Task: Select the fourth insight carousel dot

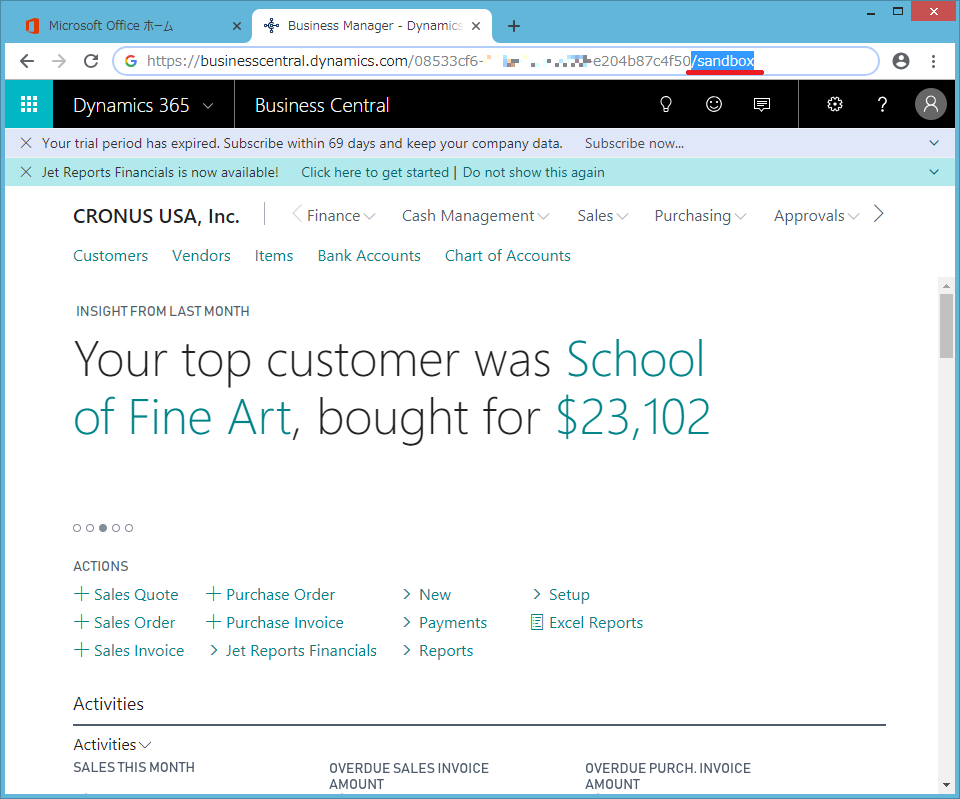Action: (x=116, y=528)
